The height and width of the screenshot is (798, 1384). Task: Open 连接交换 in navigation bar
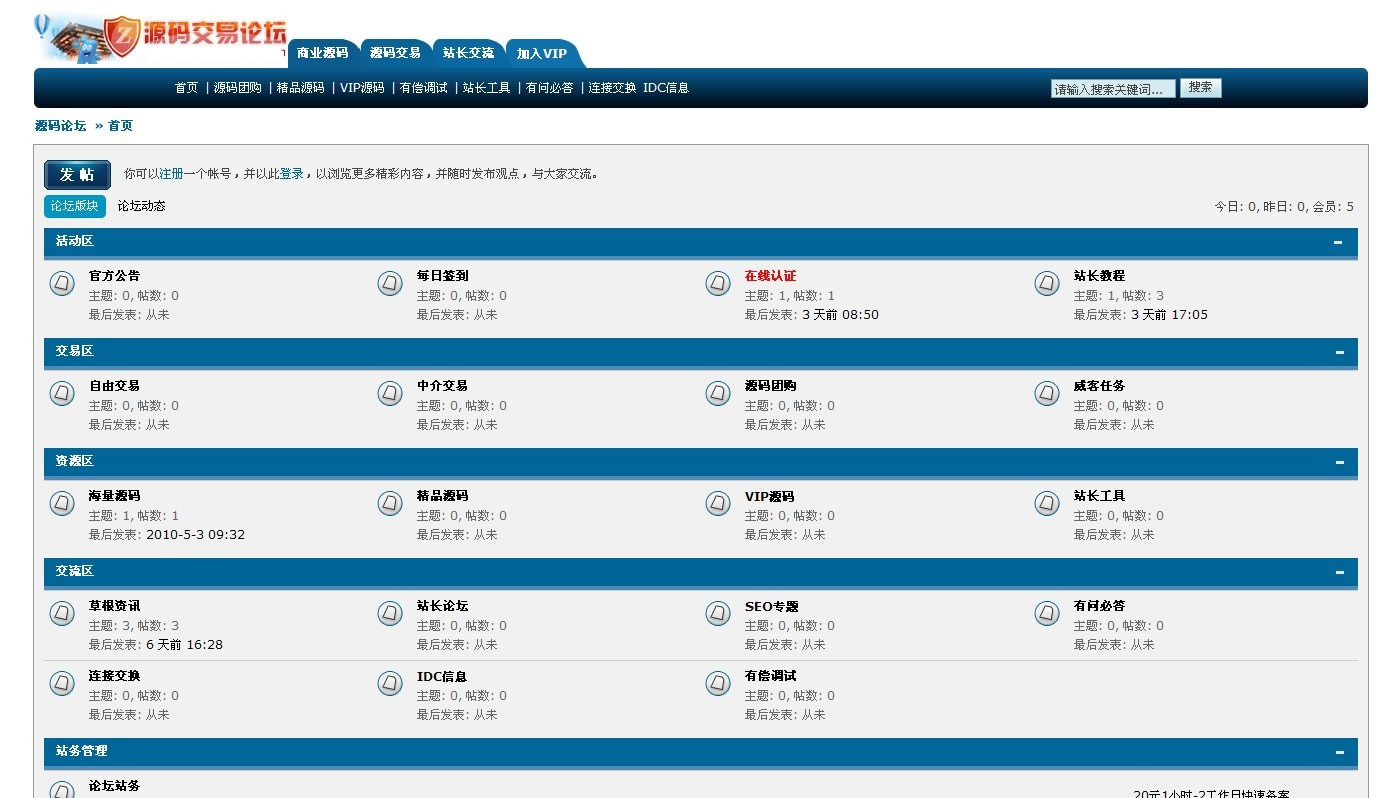click(x=613, y=88)
